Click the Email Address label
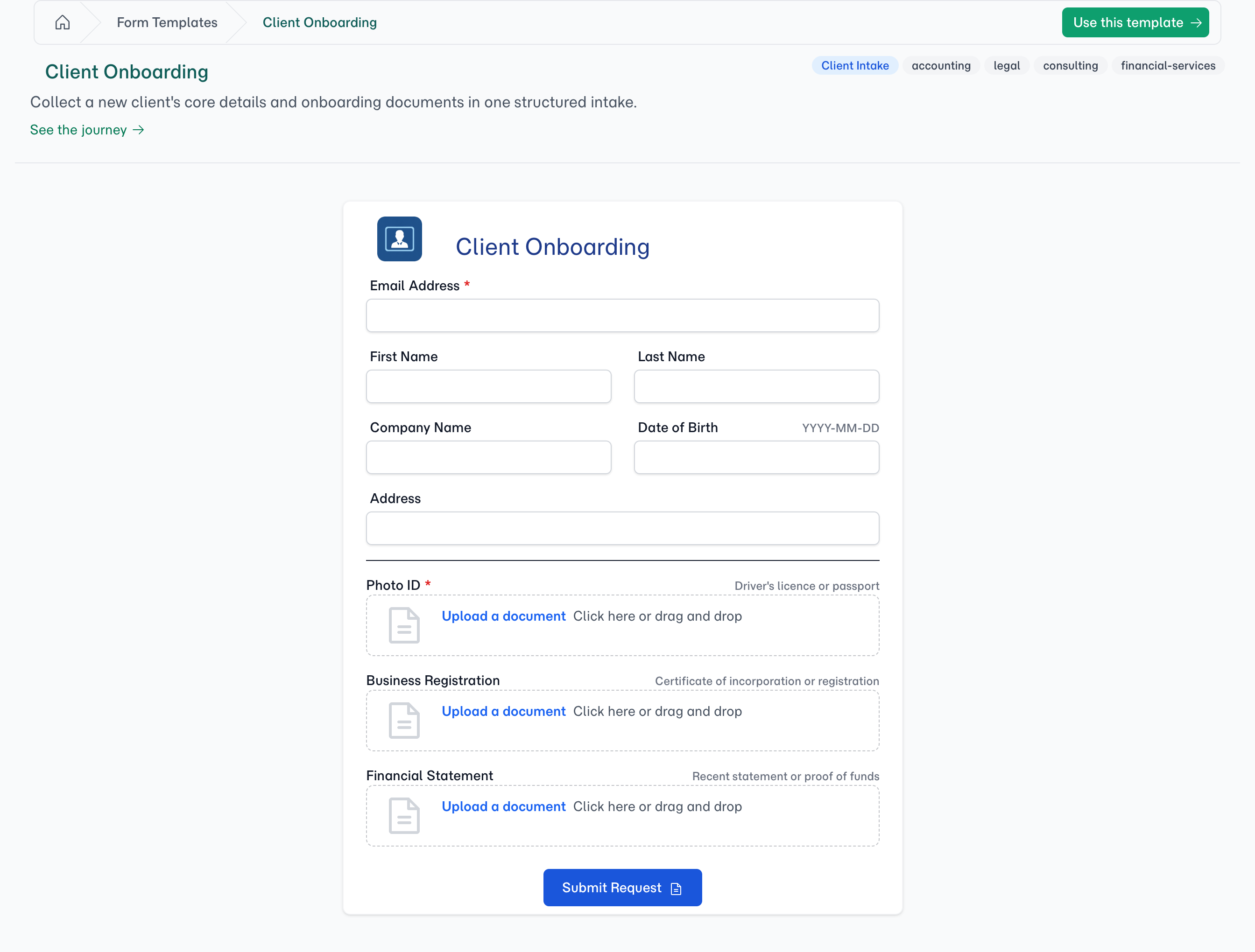 click(x=415, y=286)
